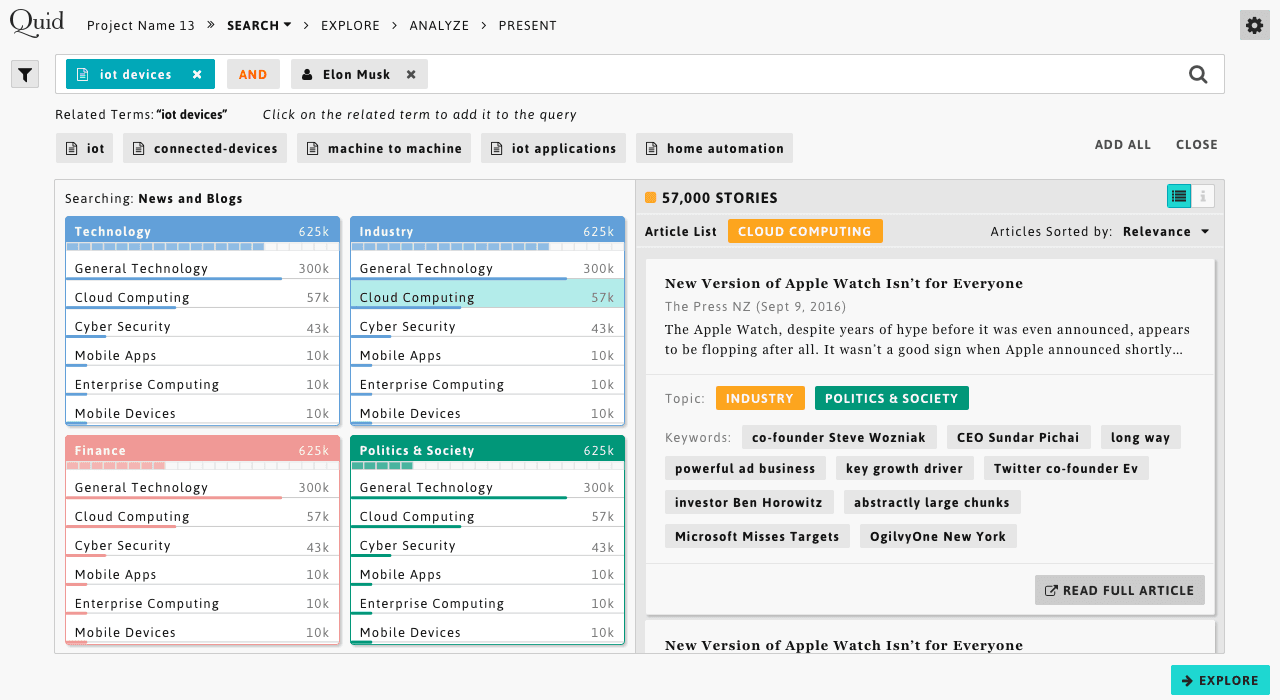Select Enterprise Computing under Industry

coord(487,384)
